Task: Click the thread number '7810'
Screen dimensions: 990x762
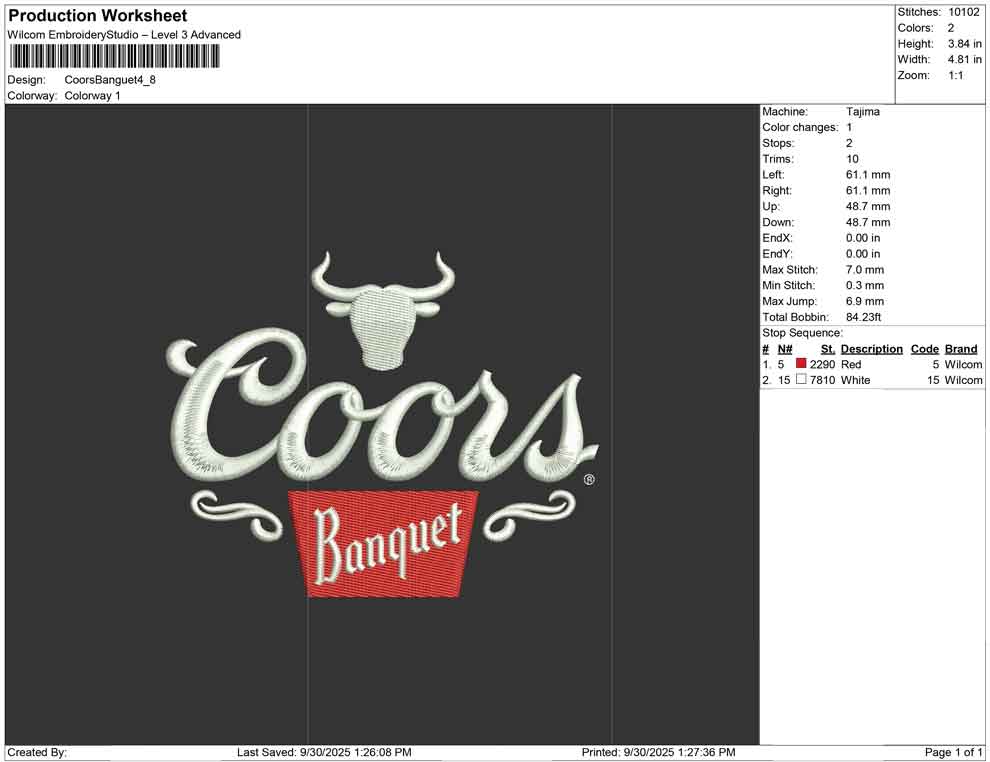Action: (x=822, y=380)
